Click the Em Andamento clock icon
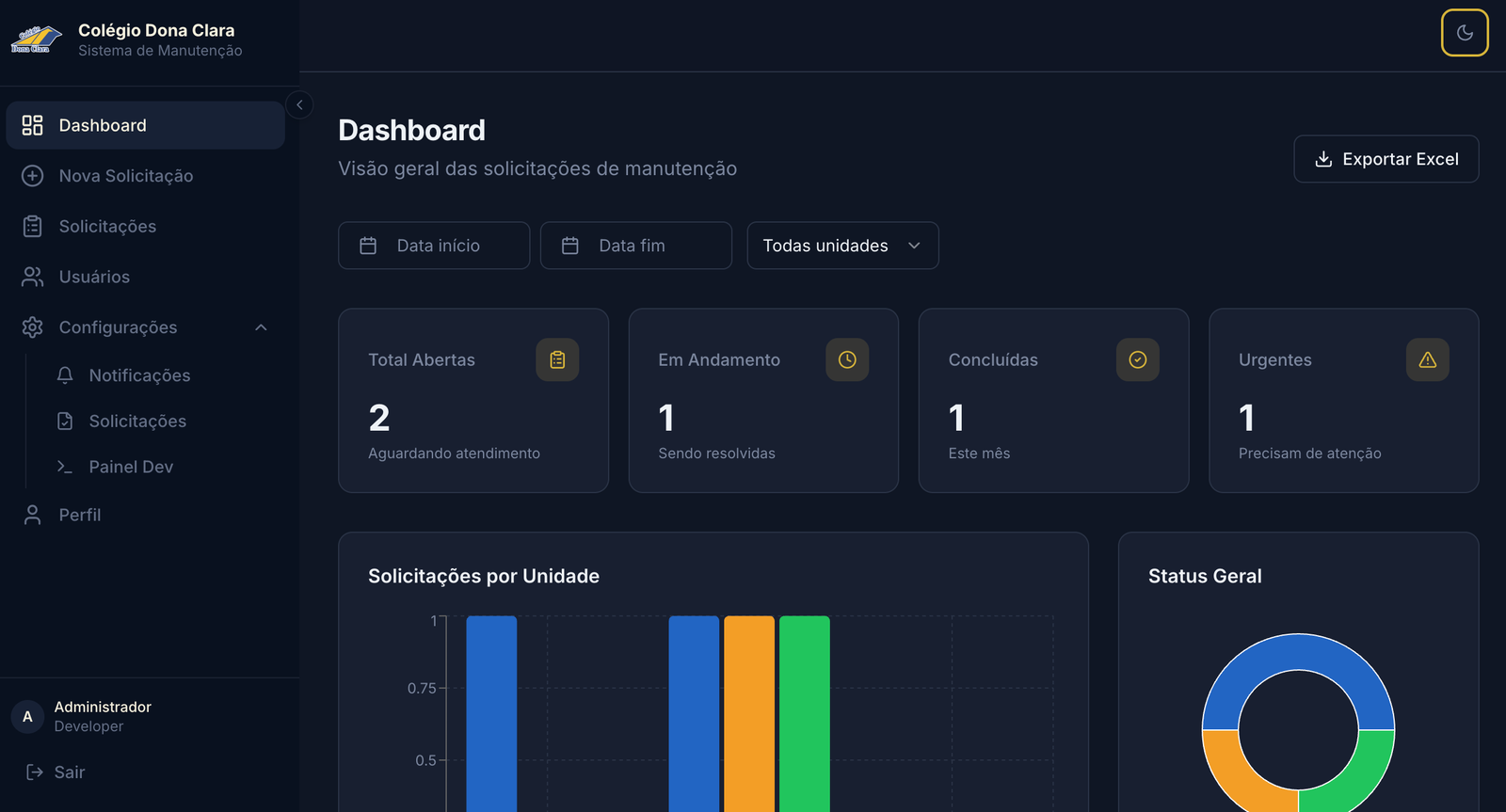 (847, 359)
